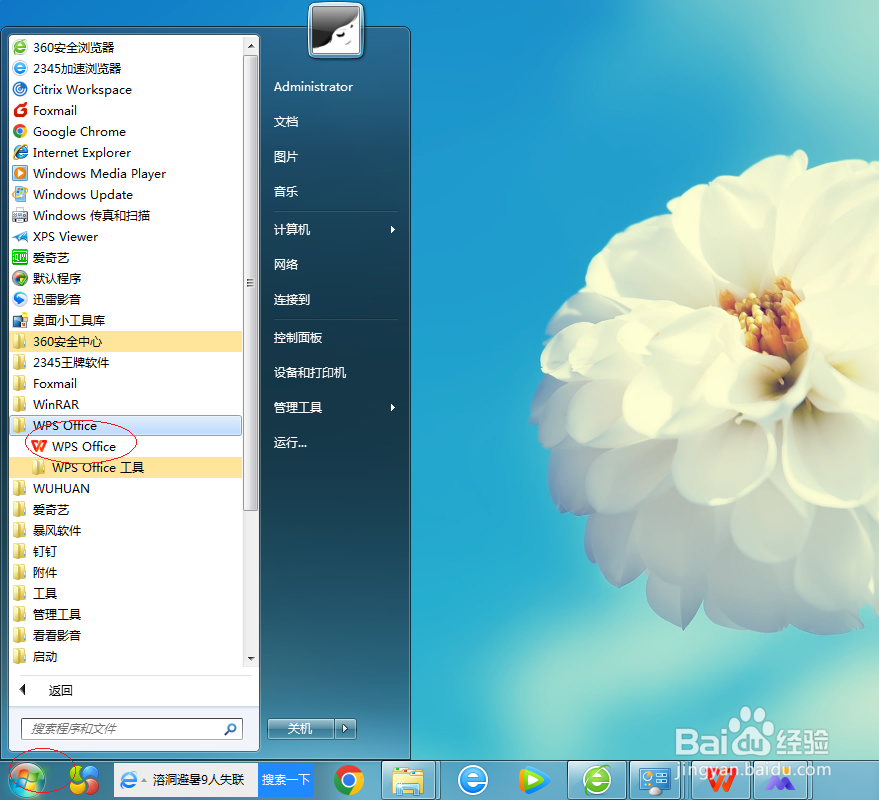Open the Citrix Workspace entry
The image size is (879, 800).
[126, 90]
